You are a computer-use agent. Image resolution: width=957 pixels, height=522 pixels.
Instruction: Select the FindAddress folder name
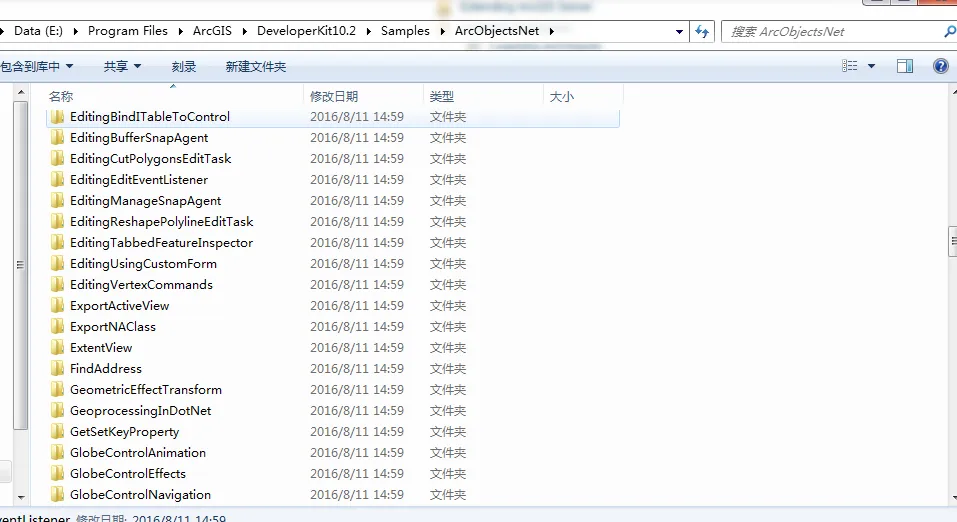pyautogui.click(x=106, y=369)
